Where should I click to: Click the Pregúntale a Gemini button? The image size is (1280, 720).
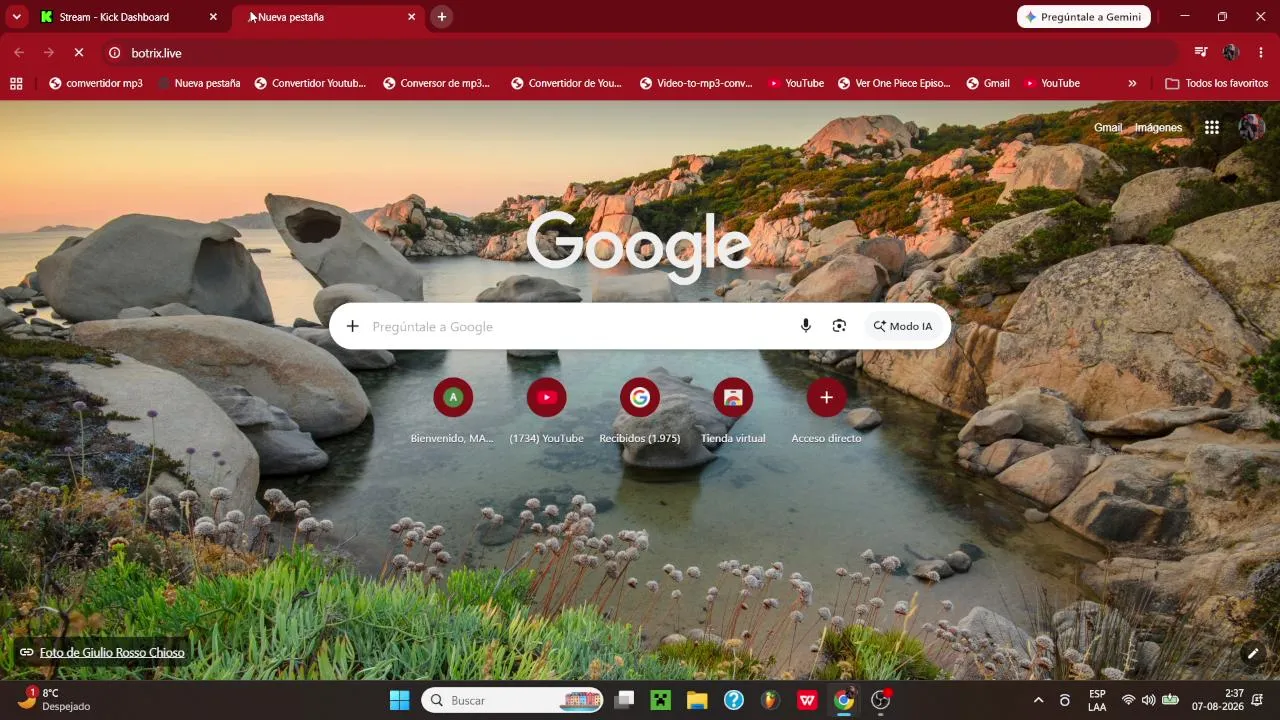1084,17
